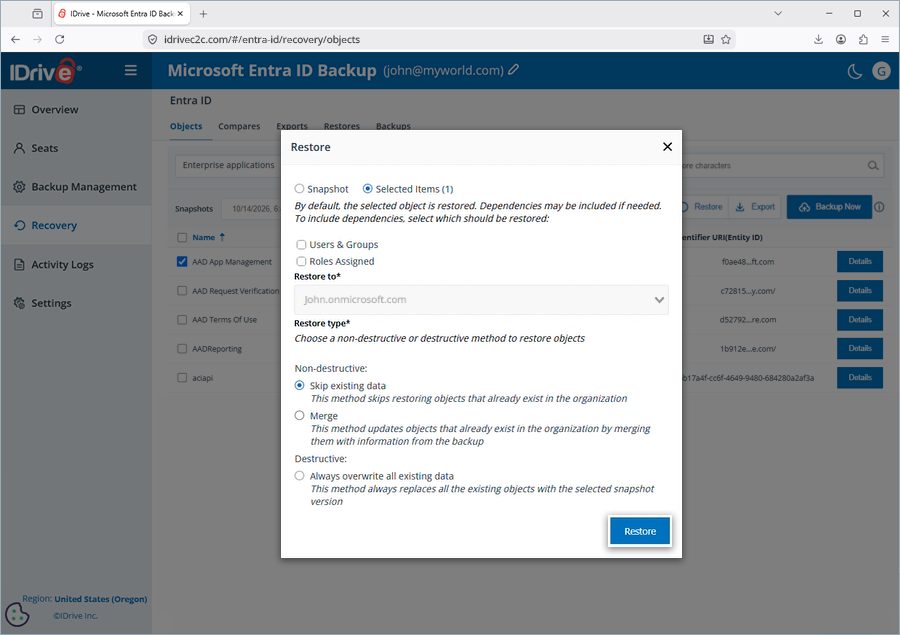Open the browser downloads icon

pyautogui.click(x=818, y=39)
